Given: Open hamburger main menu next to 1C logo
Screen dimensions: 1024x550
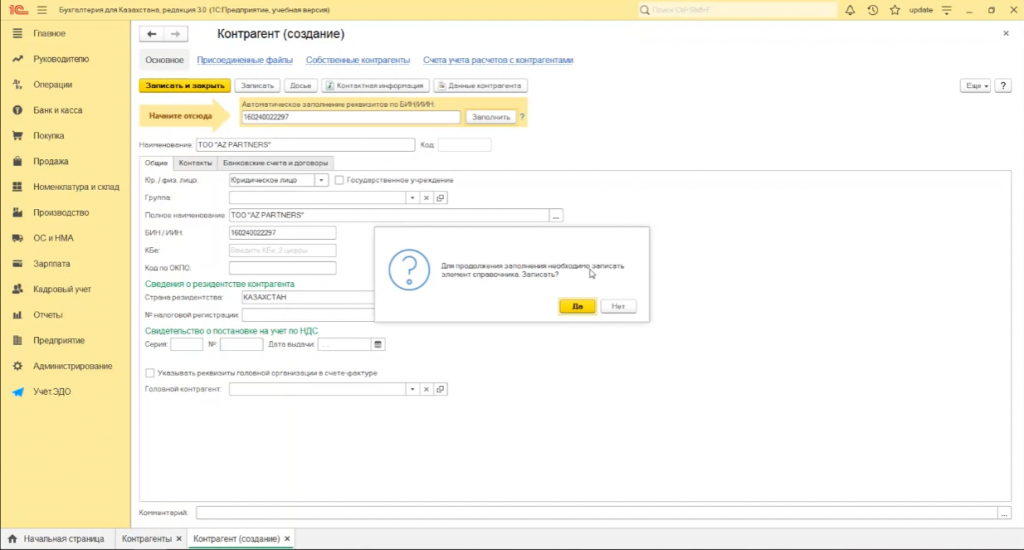Looking at the screenshot, I should click(41, 9).
